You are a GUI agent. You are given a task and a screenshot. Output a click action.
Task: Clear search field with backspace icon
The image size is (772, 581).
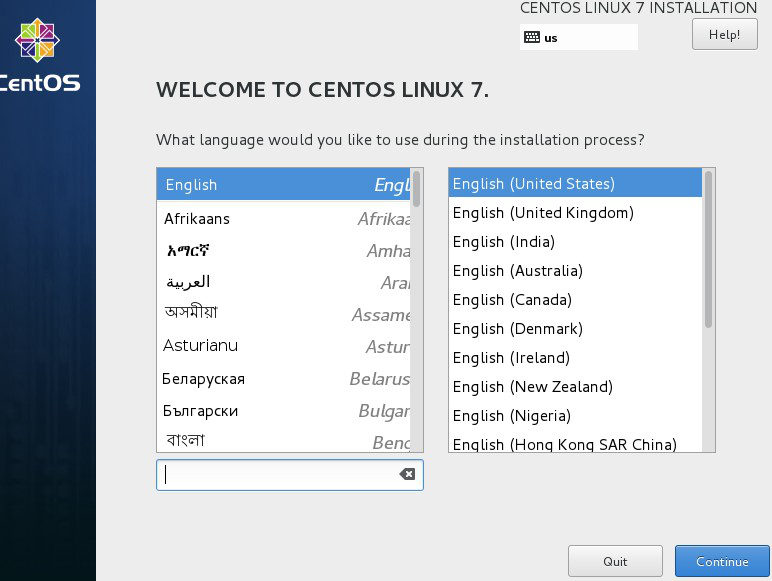tap(407, 475)
